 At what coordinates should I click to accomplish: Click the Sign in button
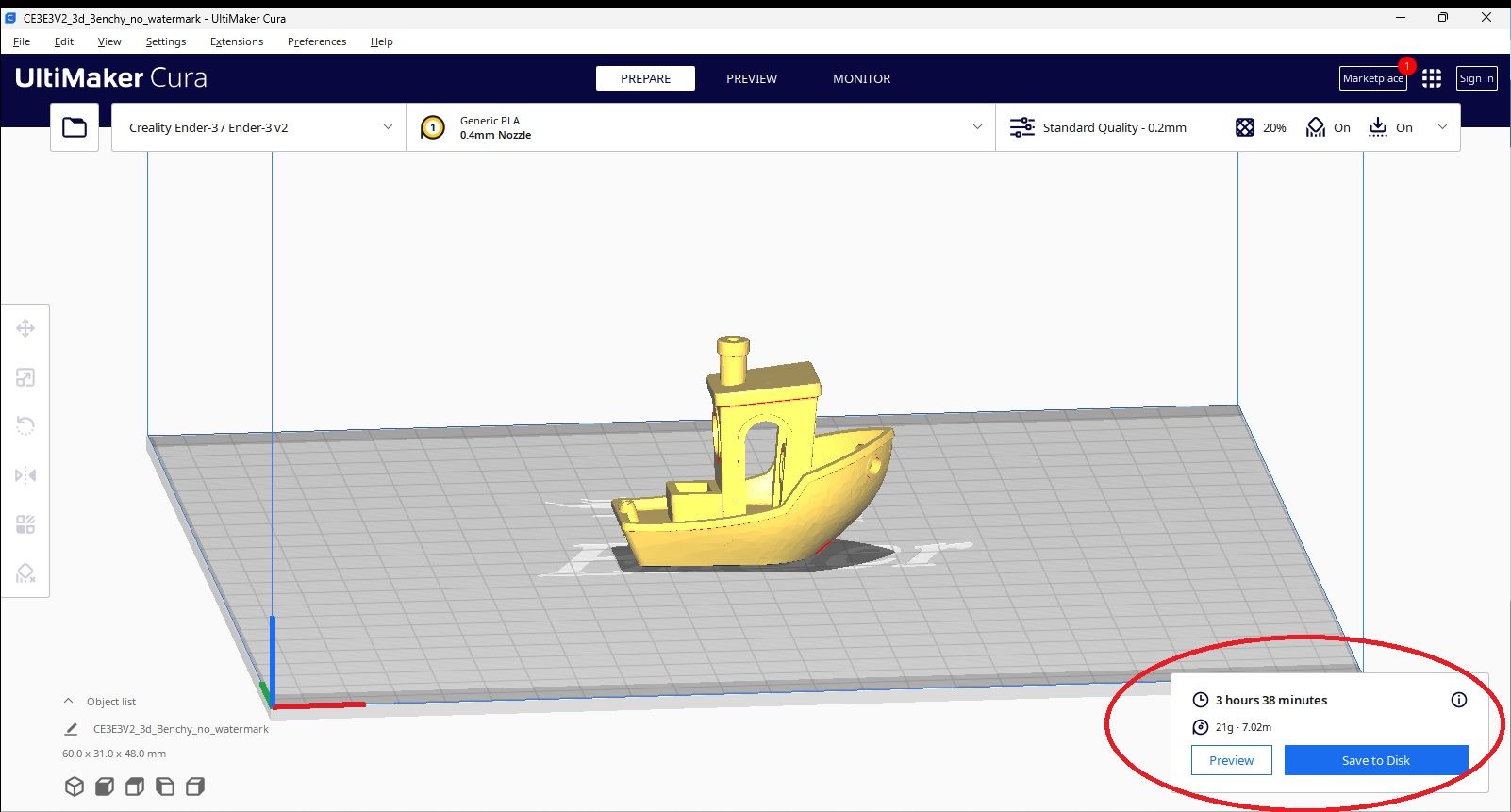tap(1477, 78)
